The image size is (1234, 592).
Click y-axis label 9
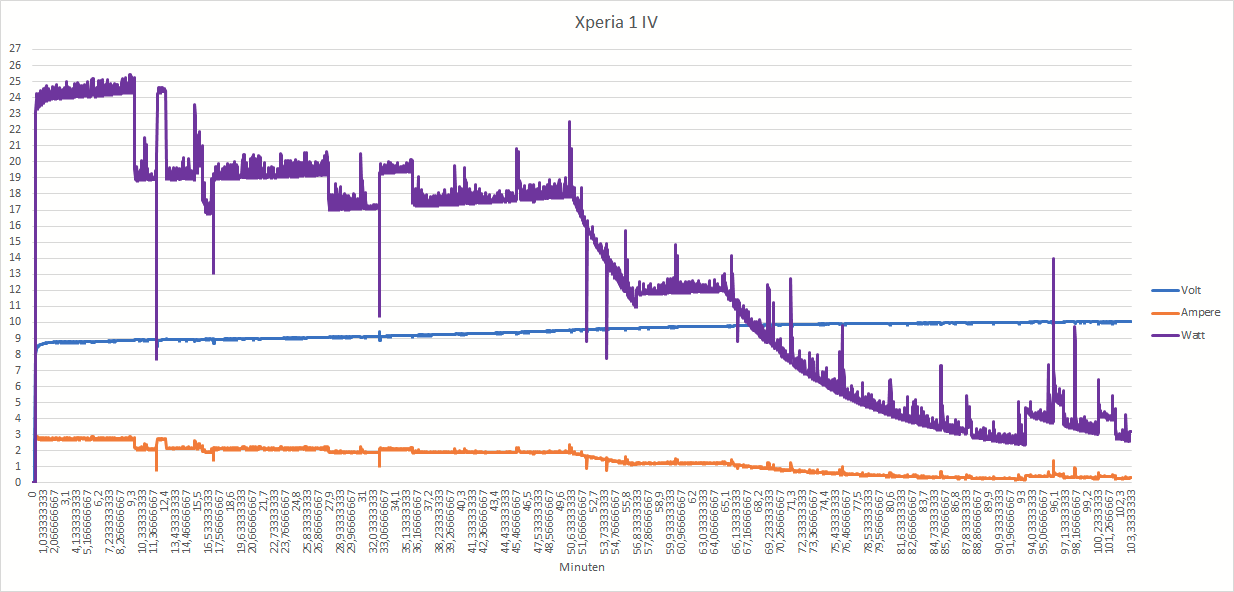point(17,337)
